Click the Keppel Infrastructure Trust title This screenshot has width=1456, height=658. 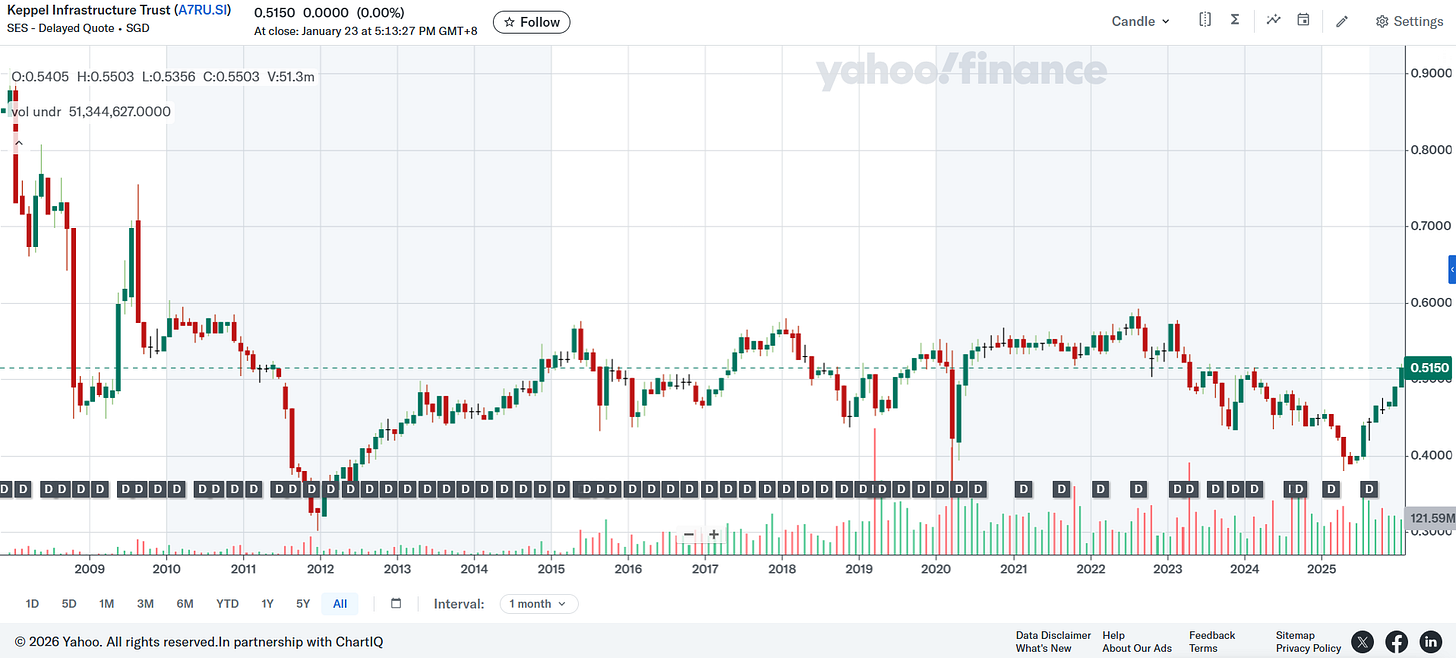(x=88, y=10)
